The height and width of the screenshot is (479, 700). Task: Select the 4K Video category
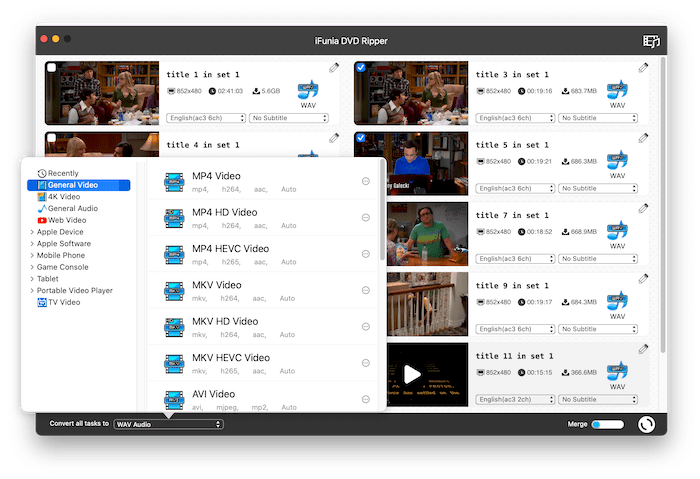(64, 197)
